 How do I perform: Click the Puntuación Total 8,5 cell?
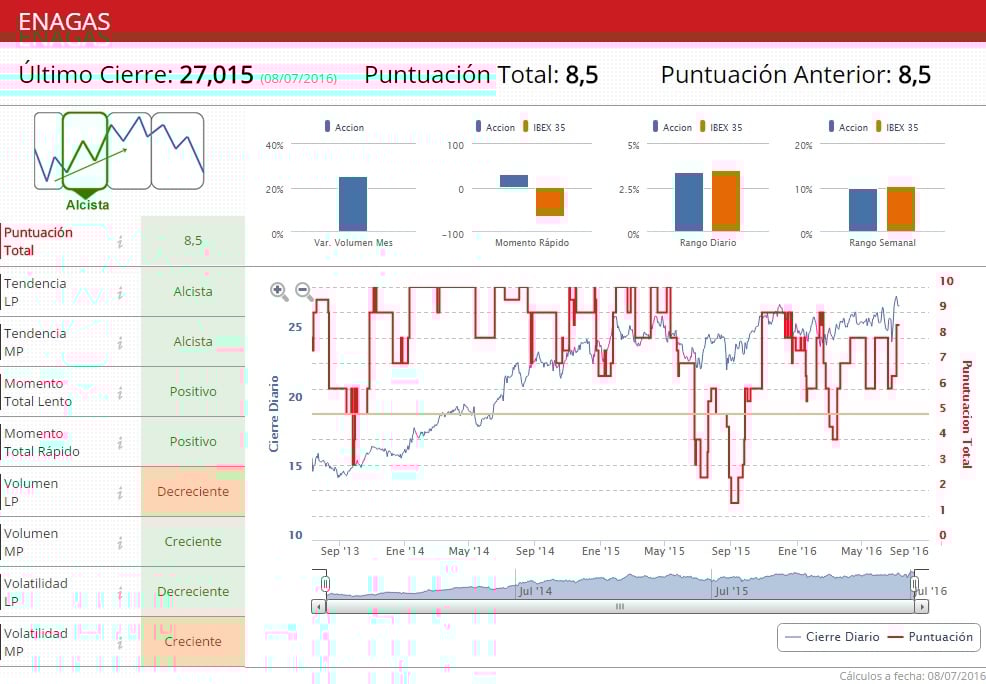click(x=193, y=241)
